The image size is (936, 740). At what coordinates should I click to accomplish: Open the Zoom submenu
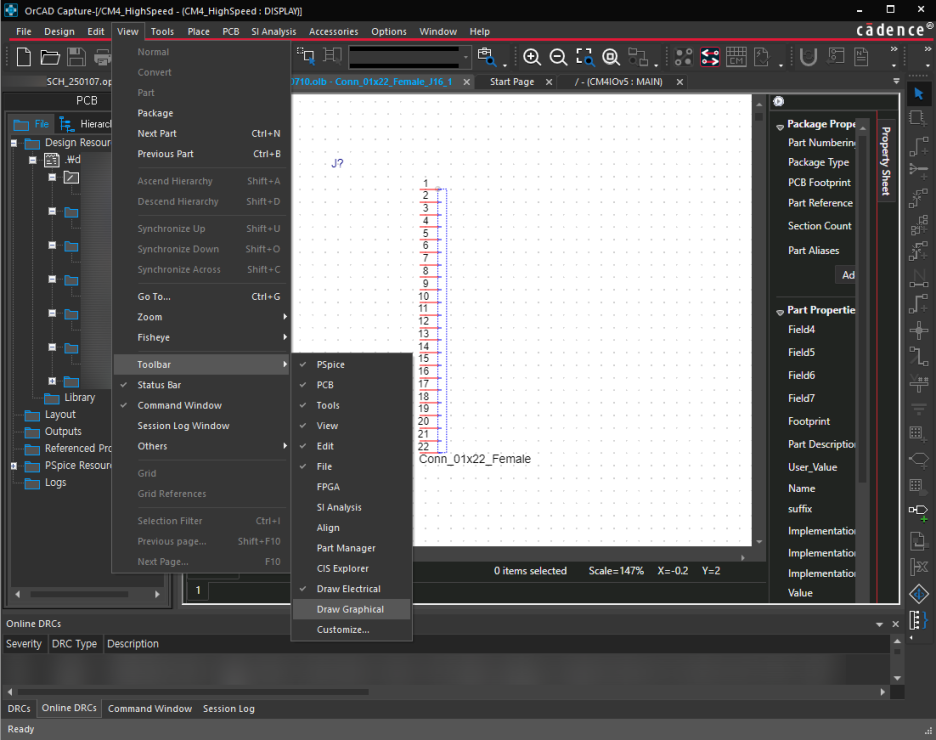point(201,317)
